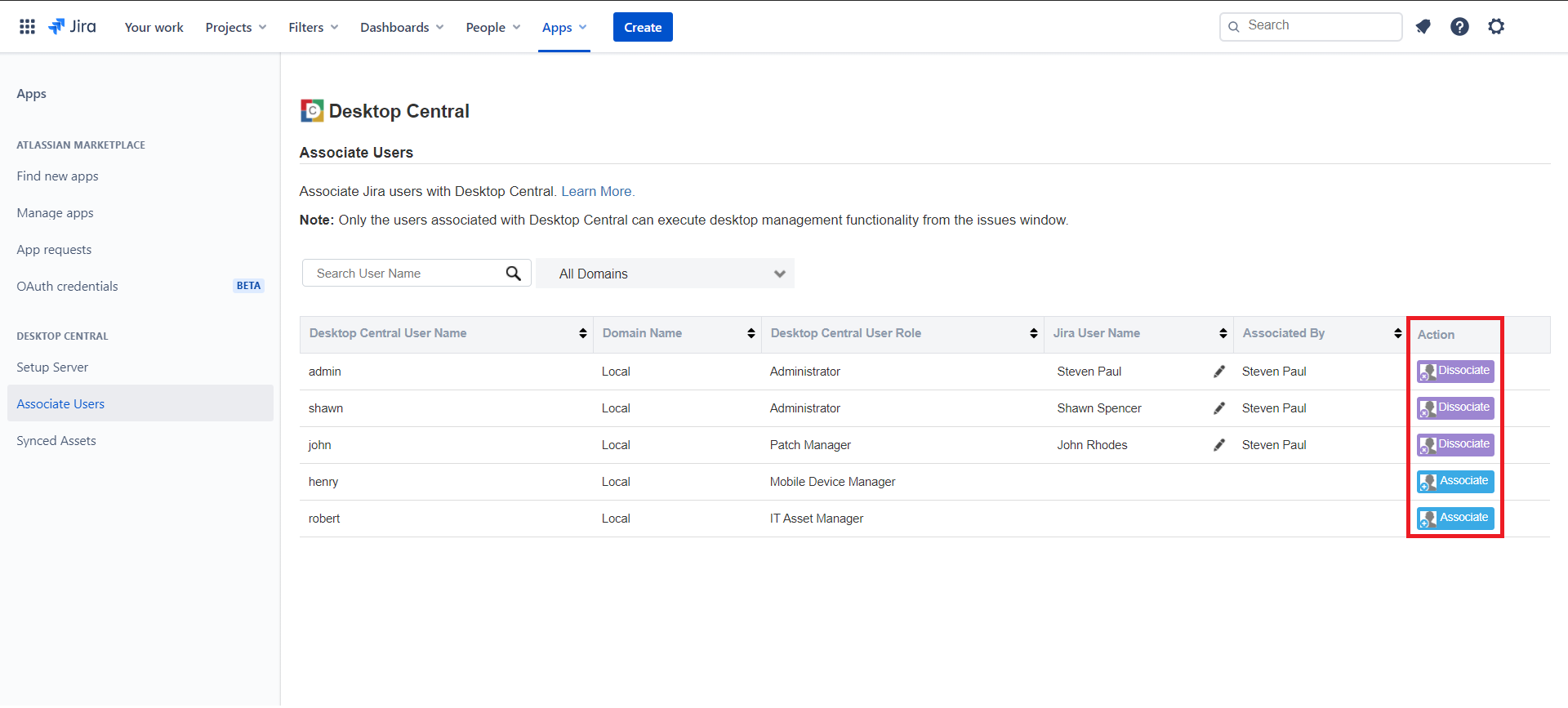Screen dimensions: 1568x708
Task: Expand the Dashboards menu
Action: tap(402, 27)
